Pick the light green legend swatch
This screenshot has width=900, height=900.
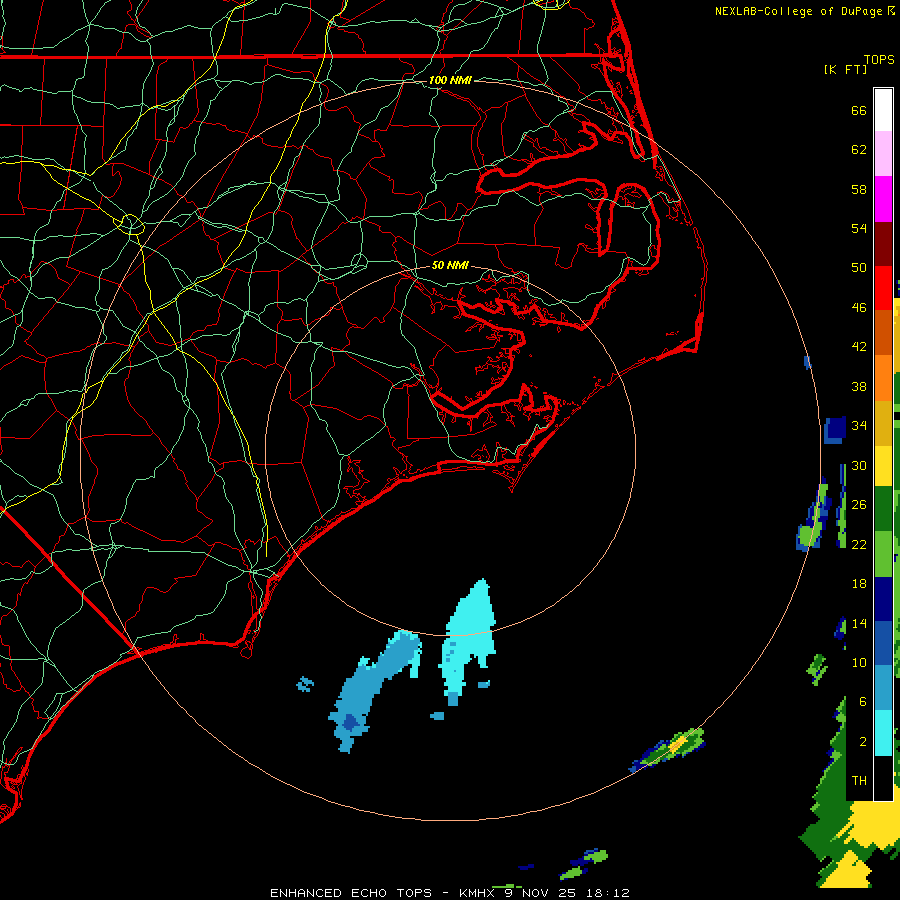[883, 554]
